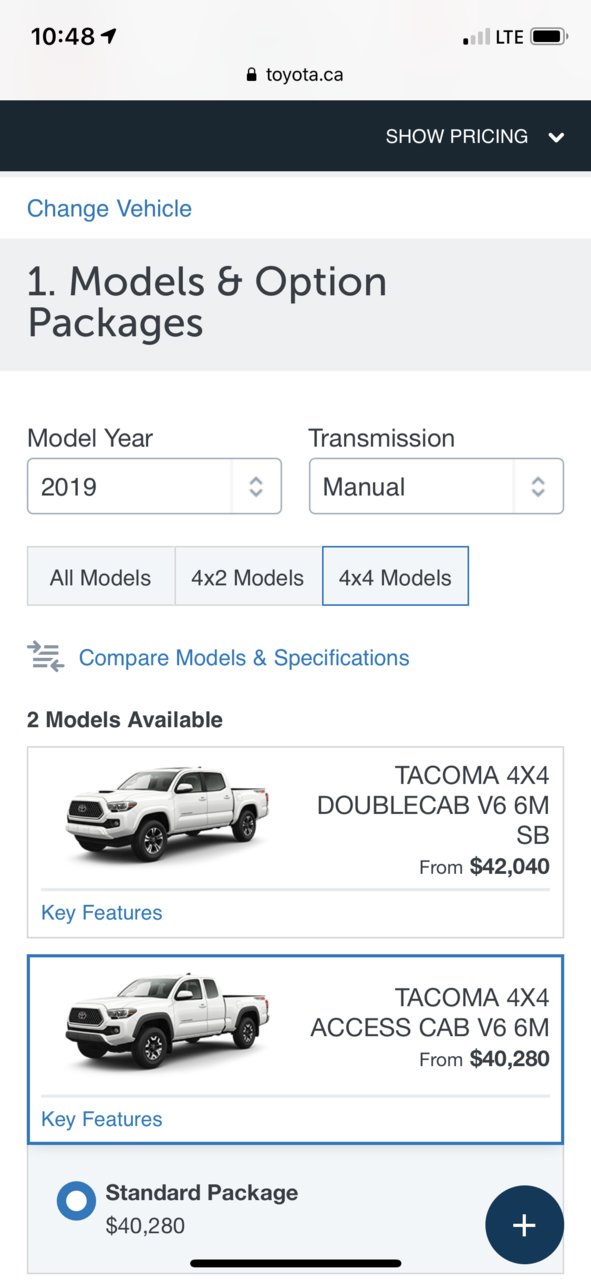The height and width of the screenshot is (1280, 591).
Task: Click the compare models arrows icon
Action: click(x=45, y=657)
